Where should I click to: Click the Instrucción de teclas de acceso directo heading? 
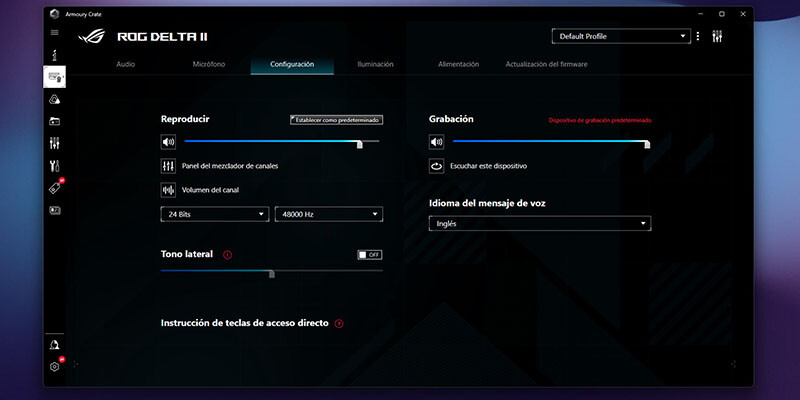(245, 323)
